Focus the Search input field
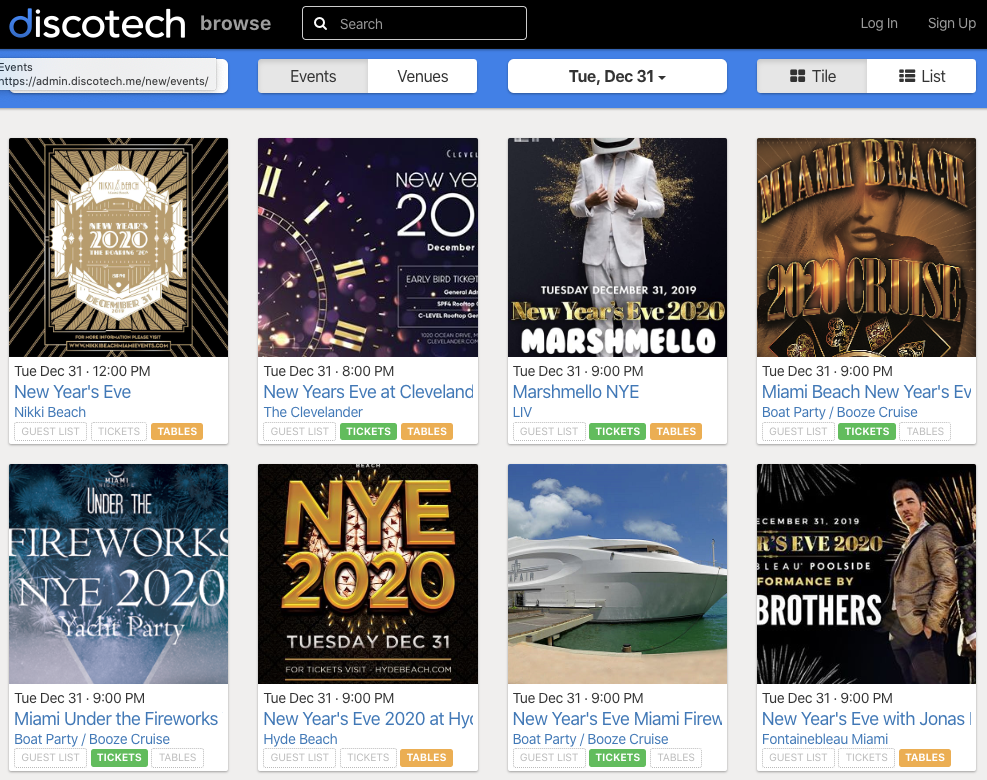Viewport: 987px width, 780px height. (414, 23)
